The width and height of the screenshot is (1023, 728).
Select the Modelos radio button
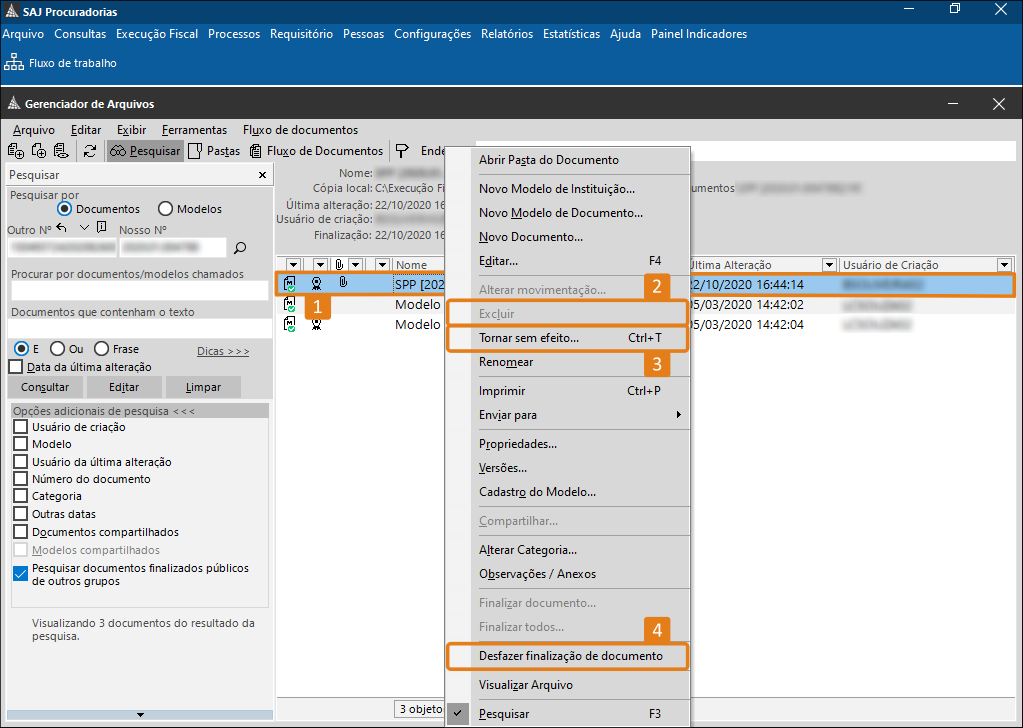(164, 209)
